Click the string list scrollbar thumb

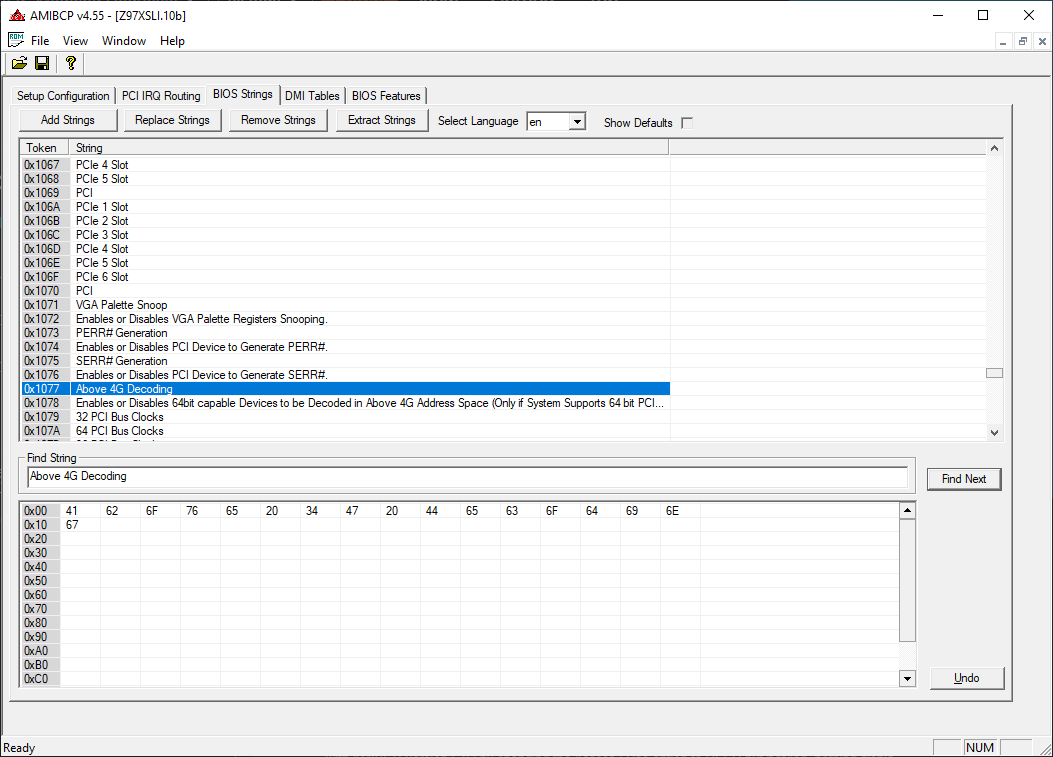994,373
